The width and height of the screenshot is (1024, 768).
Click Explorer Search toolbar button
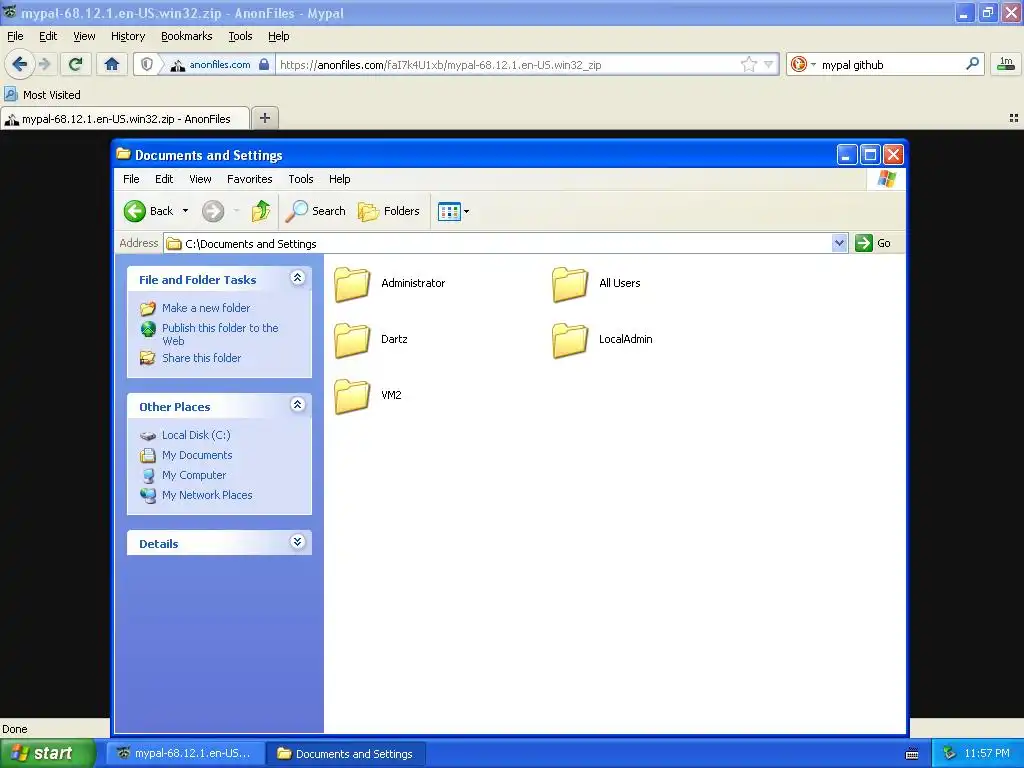pyautogui.click(x=315, y=211)
